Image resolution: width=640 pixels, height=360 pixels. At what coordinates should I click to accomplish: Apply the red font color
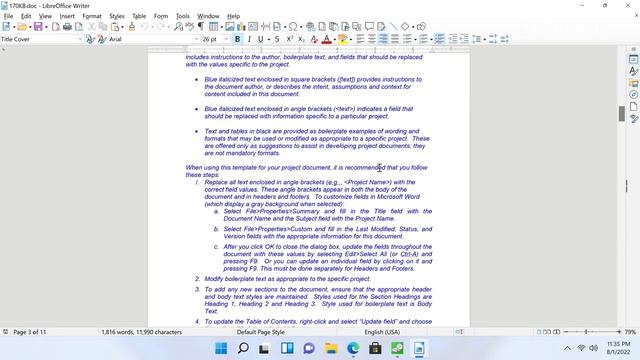(x=326, y=39)
